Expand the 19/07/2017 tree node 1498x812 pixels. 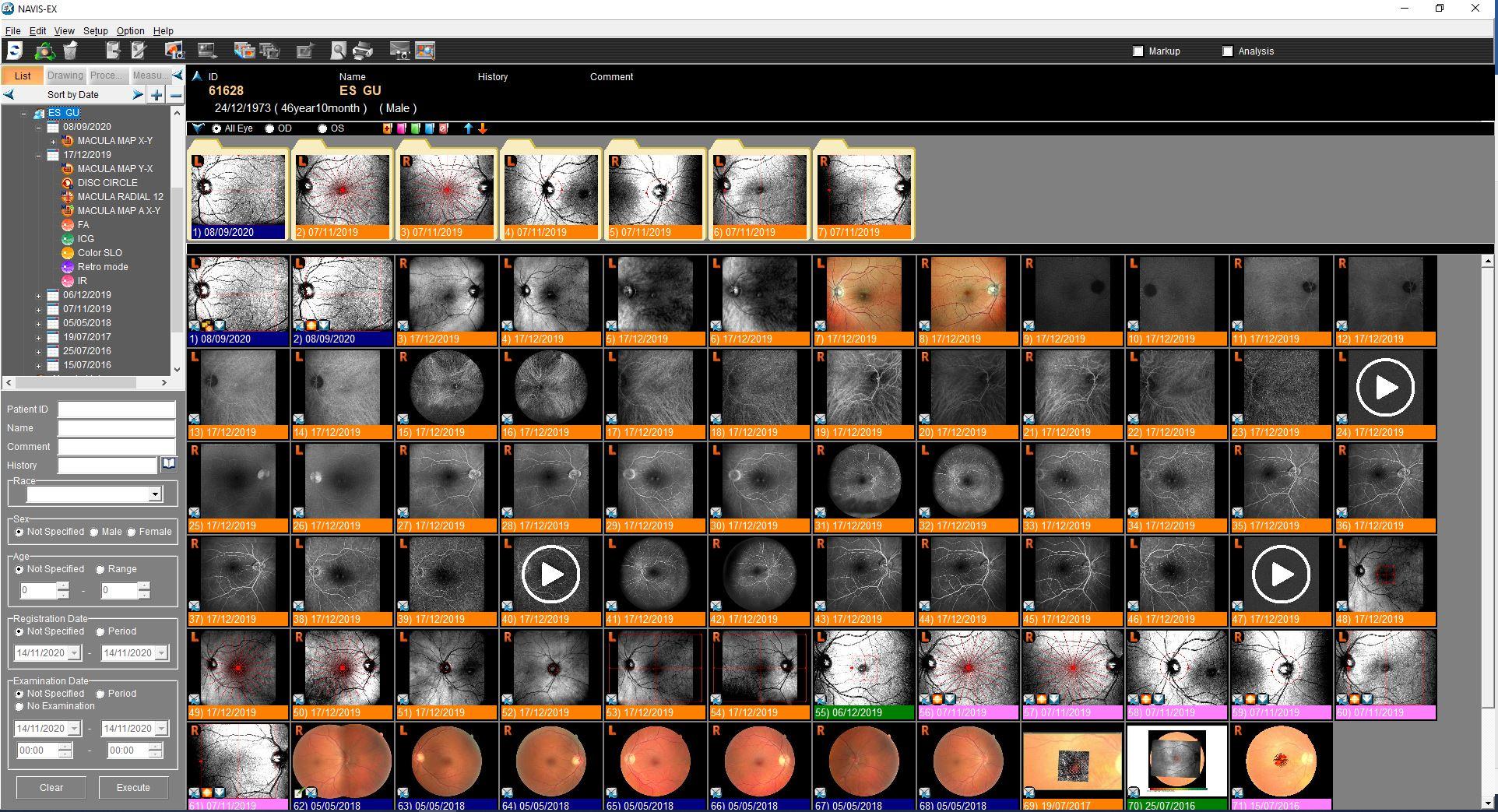point(39,337)
